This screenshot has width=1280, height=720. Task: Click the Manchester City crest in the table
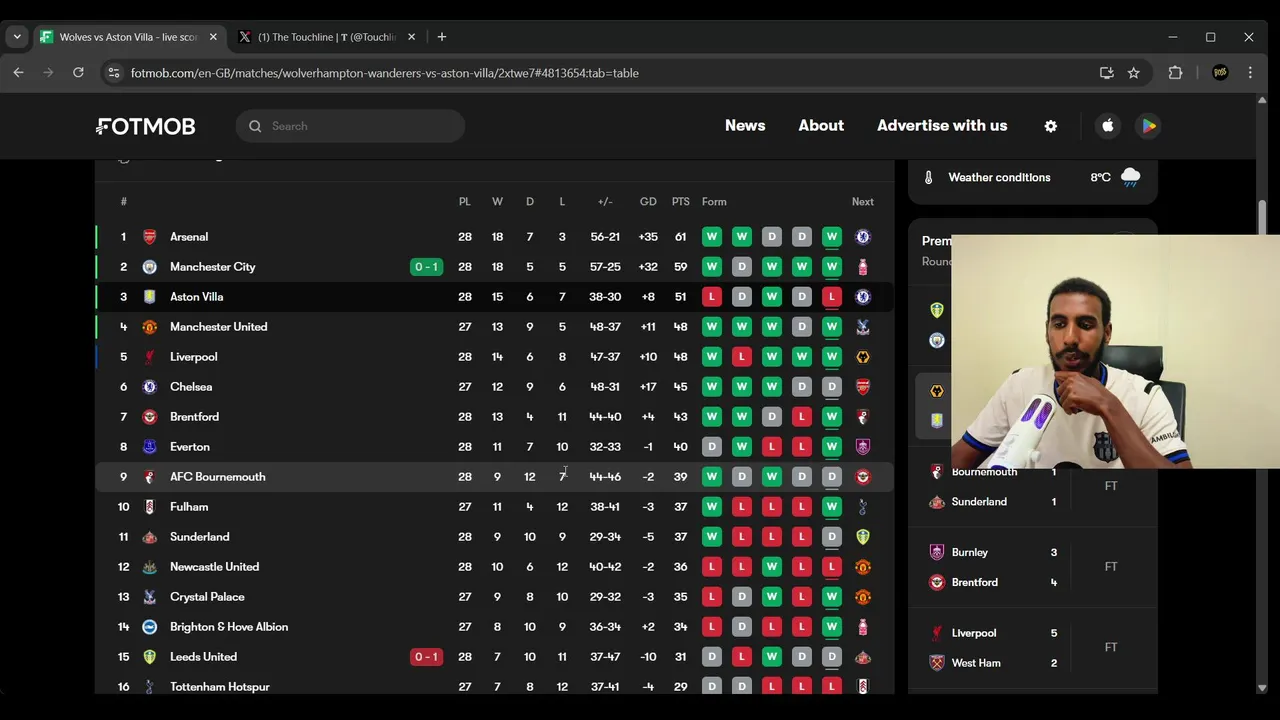149,267
